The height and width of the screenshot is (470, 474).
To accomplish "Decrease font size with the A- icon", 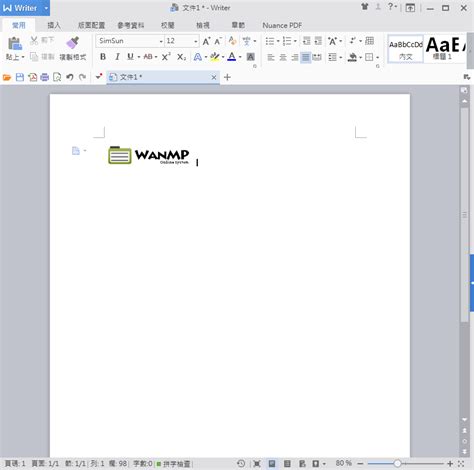I will pyautogui.click(x=218, y=41).
